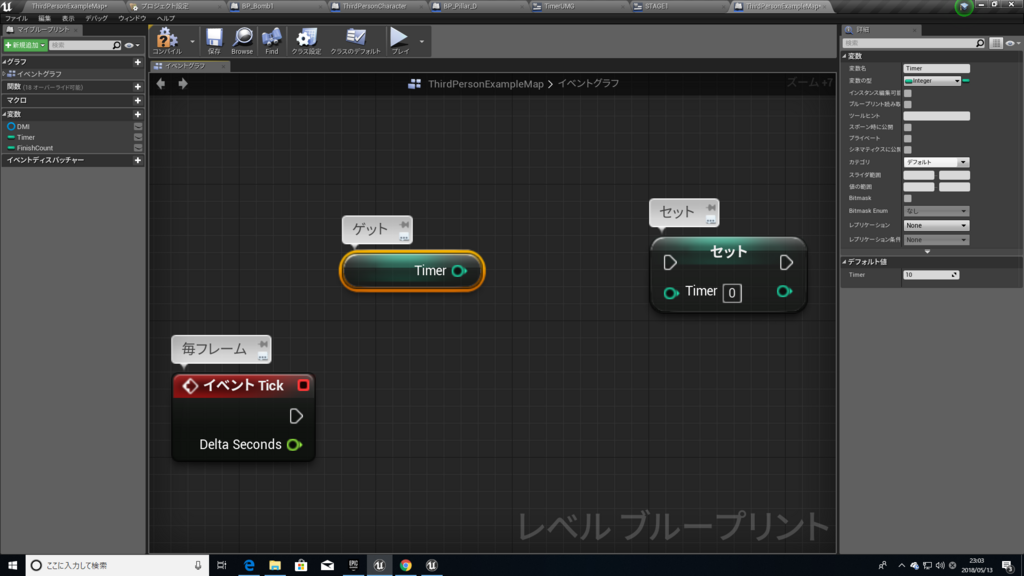Image resolution: width=1024 pixels, height=576 pixels.
Task: Open the Edit (編集) menu
Action: tap(44, 18)
